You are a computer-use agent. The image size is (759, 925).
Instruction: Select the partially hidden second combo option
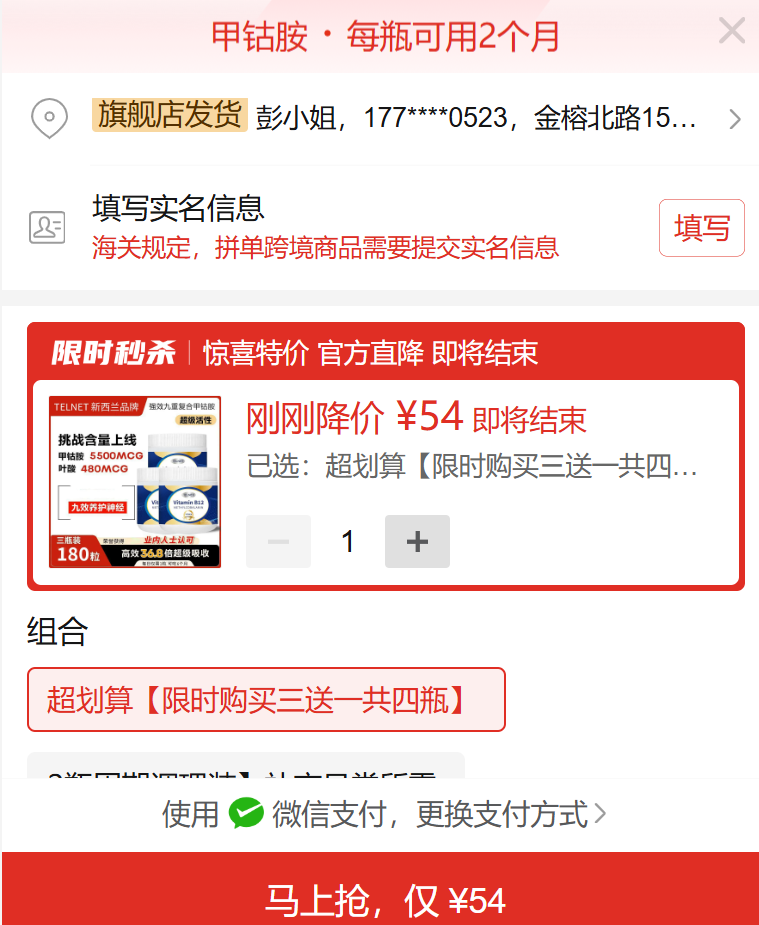(246, 765)
